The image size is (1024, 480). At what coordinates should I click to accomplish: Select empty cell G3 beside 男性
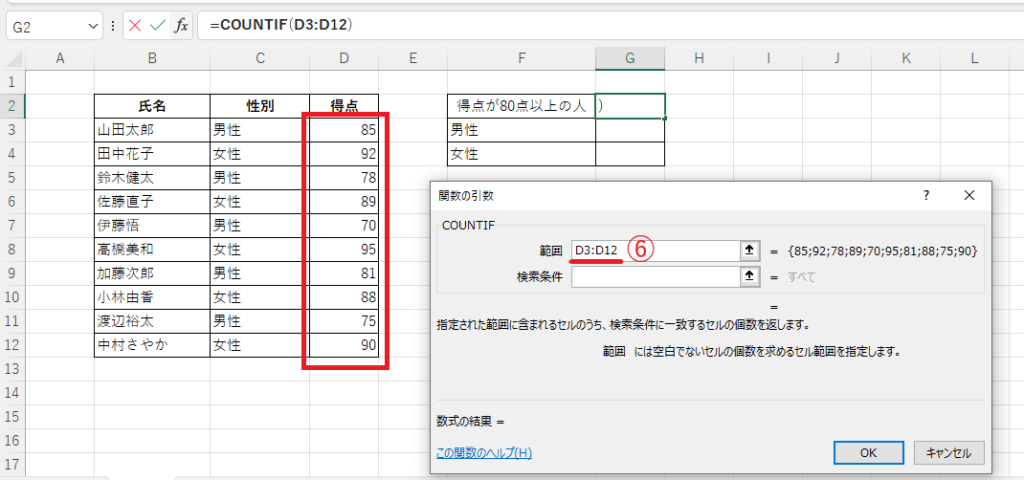point(630,130)
